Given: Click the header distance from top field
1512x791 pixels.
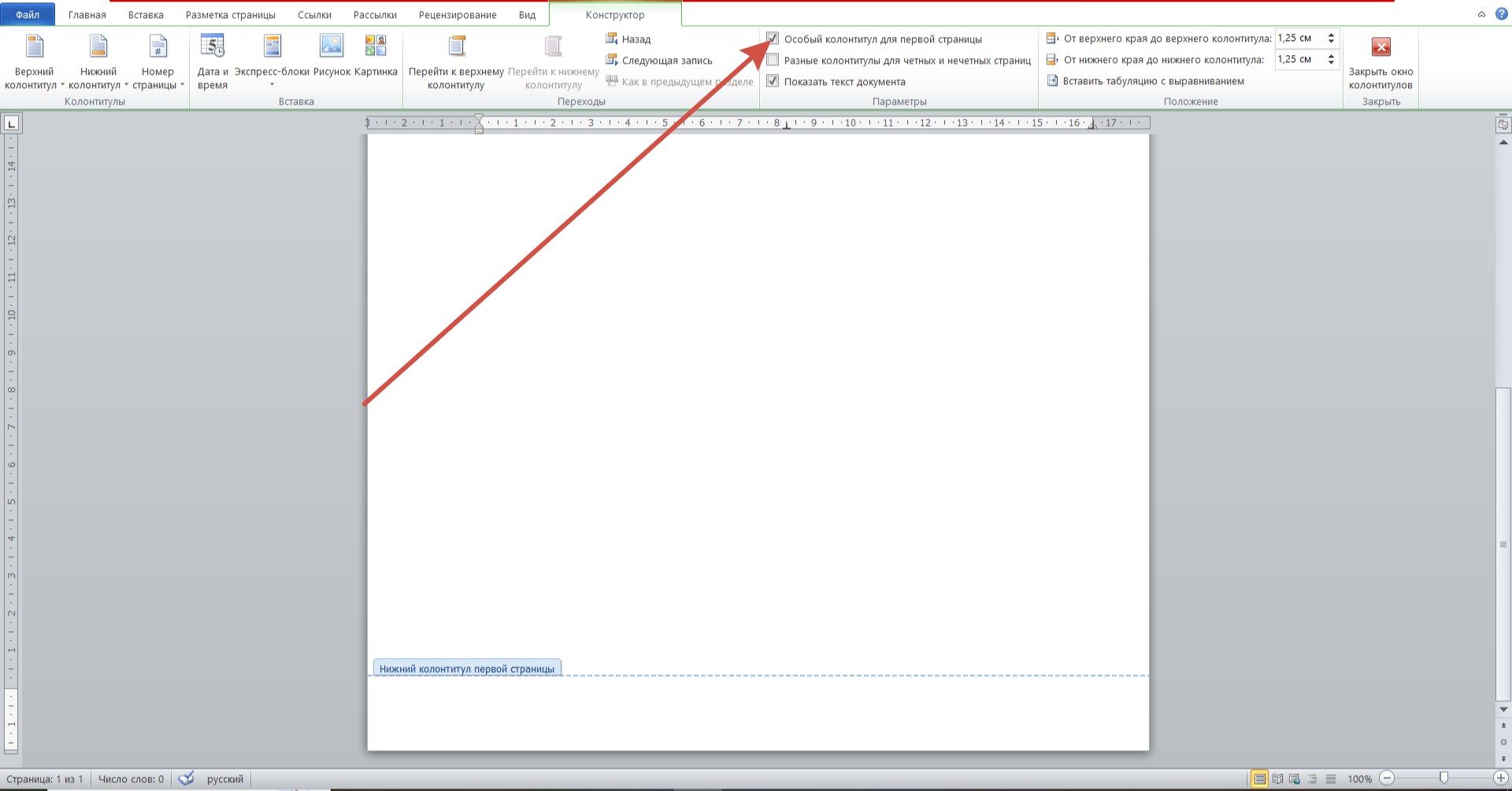Looking at the screenshot, I should pyautogui.click(x=1299, y=39).
